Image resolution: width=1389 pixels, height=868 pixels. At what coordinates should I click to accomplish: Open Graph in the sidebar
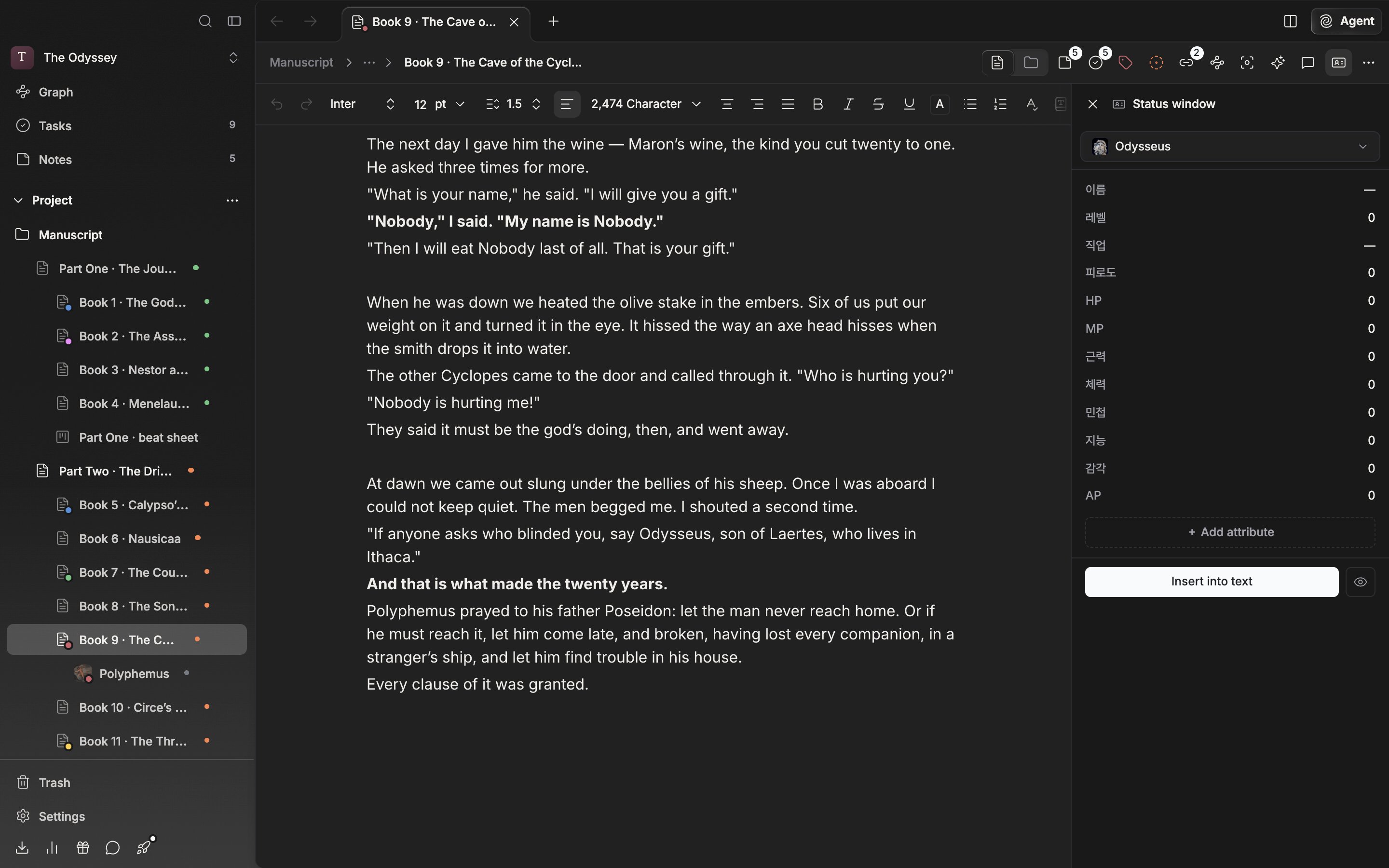tap(126, 92)
